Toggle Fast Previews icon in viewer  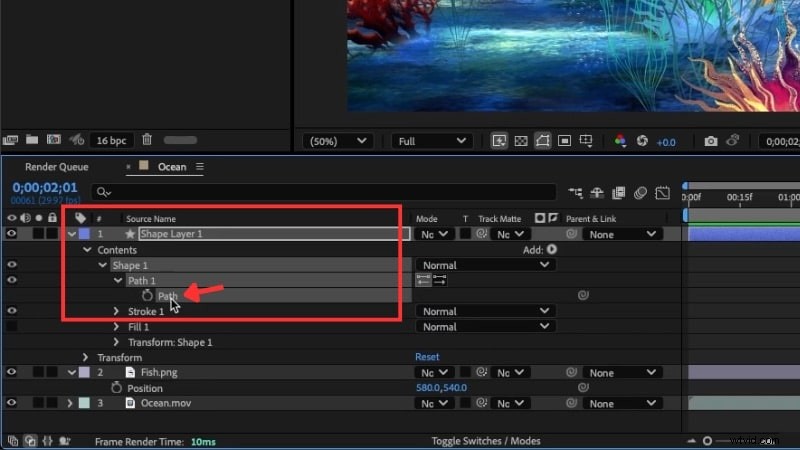coord(499,141)
